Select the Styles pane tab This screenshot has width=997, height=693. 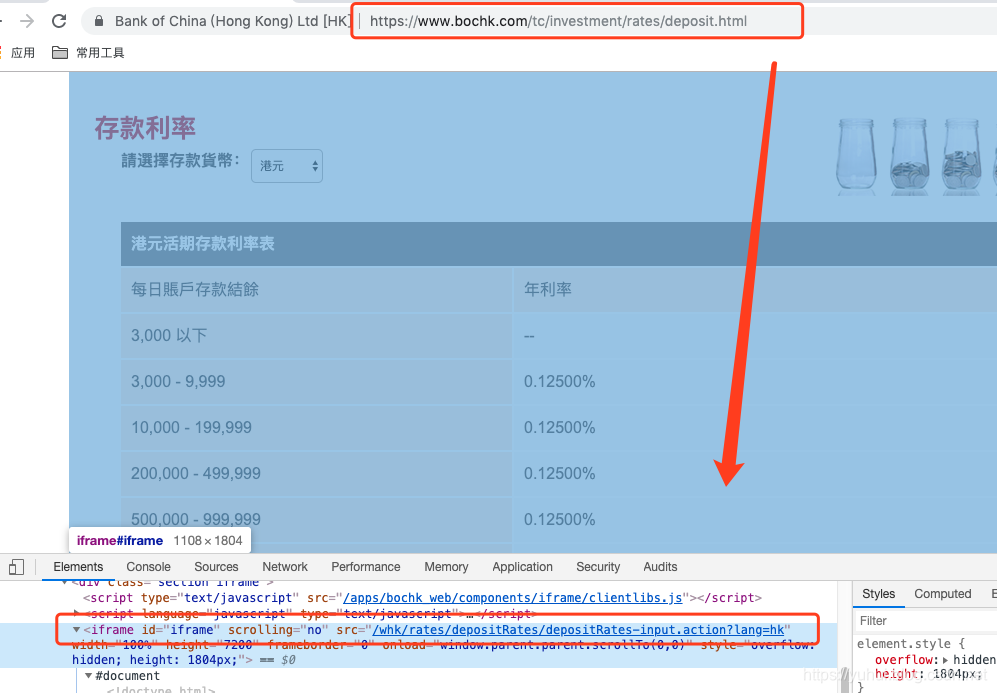[878, 594]
